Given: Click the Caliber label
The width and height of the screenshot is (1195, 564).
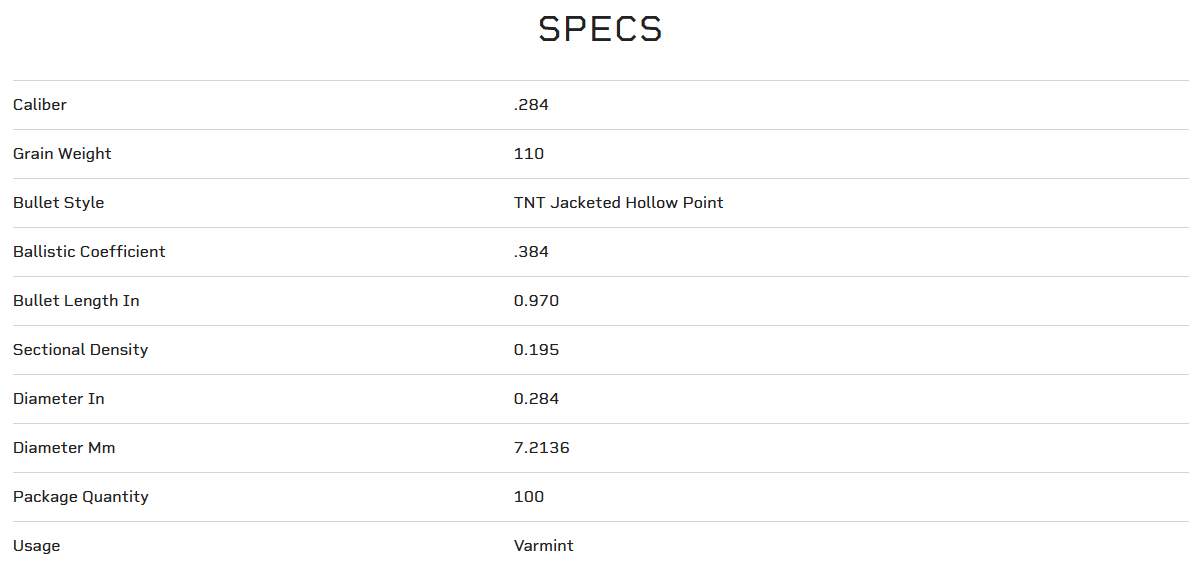Looking at the screenshot, I should [40, 105].
